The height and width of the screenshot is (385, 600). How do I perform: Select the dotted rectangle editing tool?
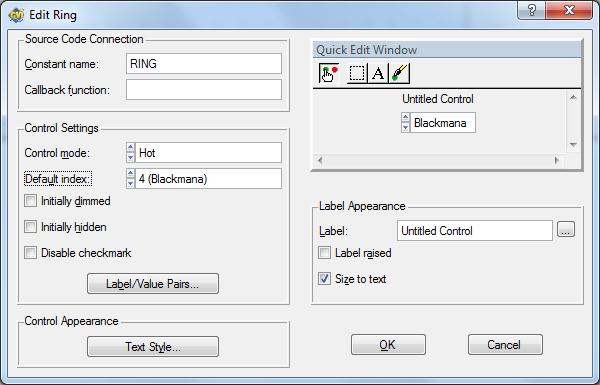(x=357, y=73)
